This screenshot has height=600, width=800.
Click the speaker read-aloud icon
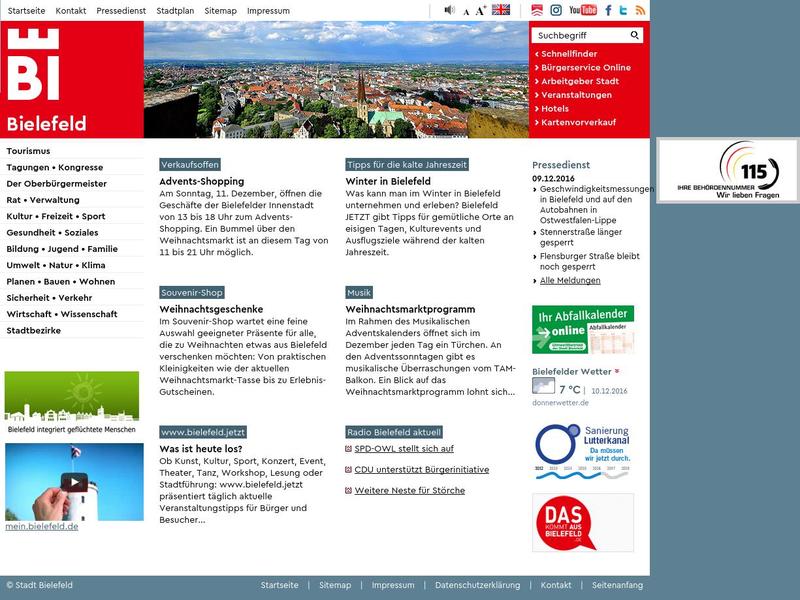[x=449, y=10]
